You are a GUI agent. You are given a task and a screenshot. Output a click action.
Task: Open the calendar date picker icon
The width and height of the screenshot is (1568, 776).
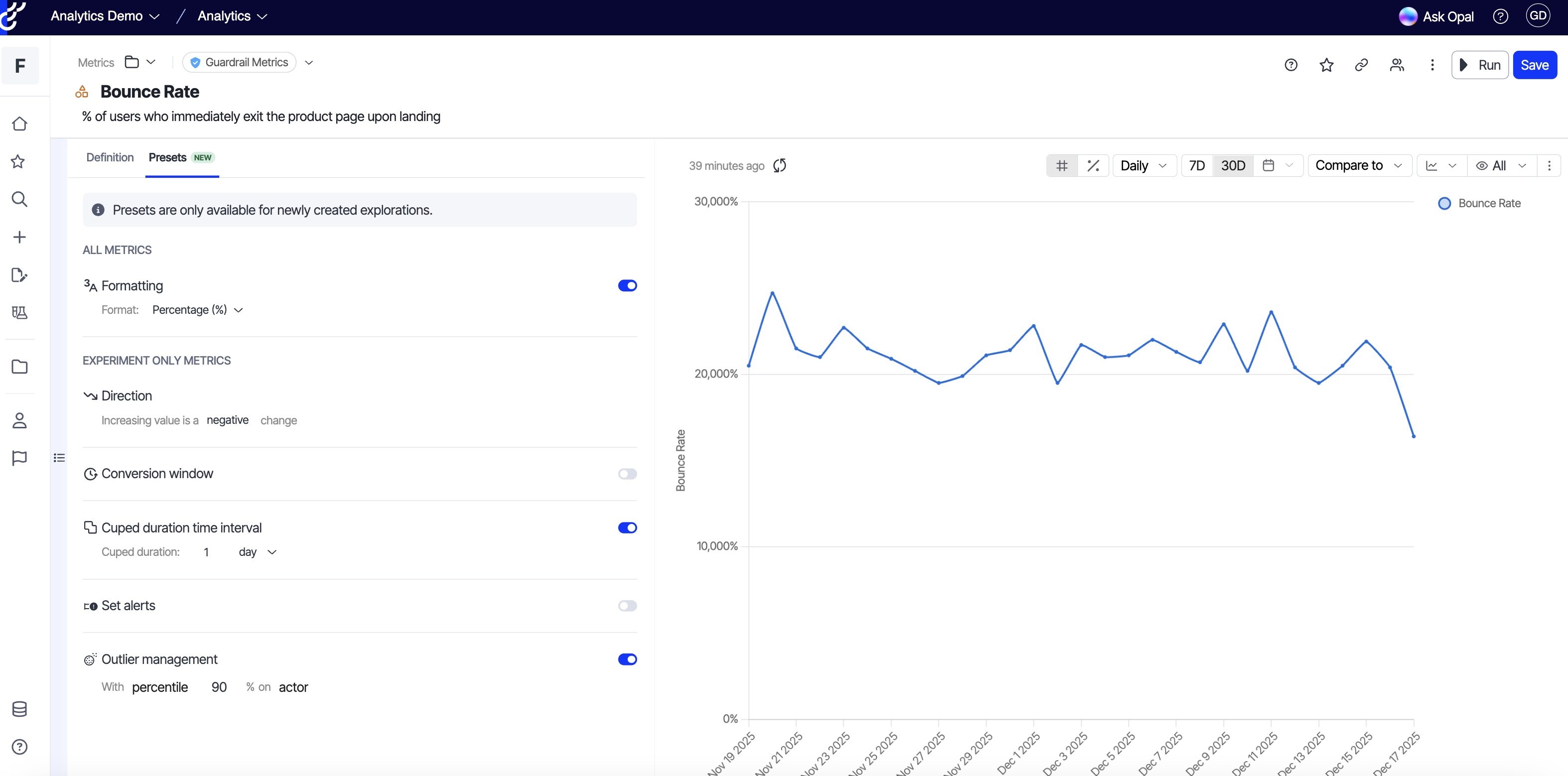[1269, 165]
